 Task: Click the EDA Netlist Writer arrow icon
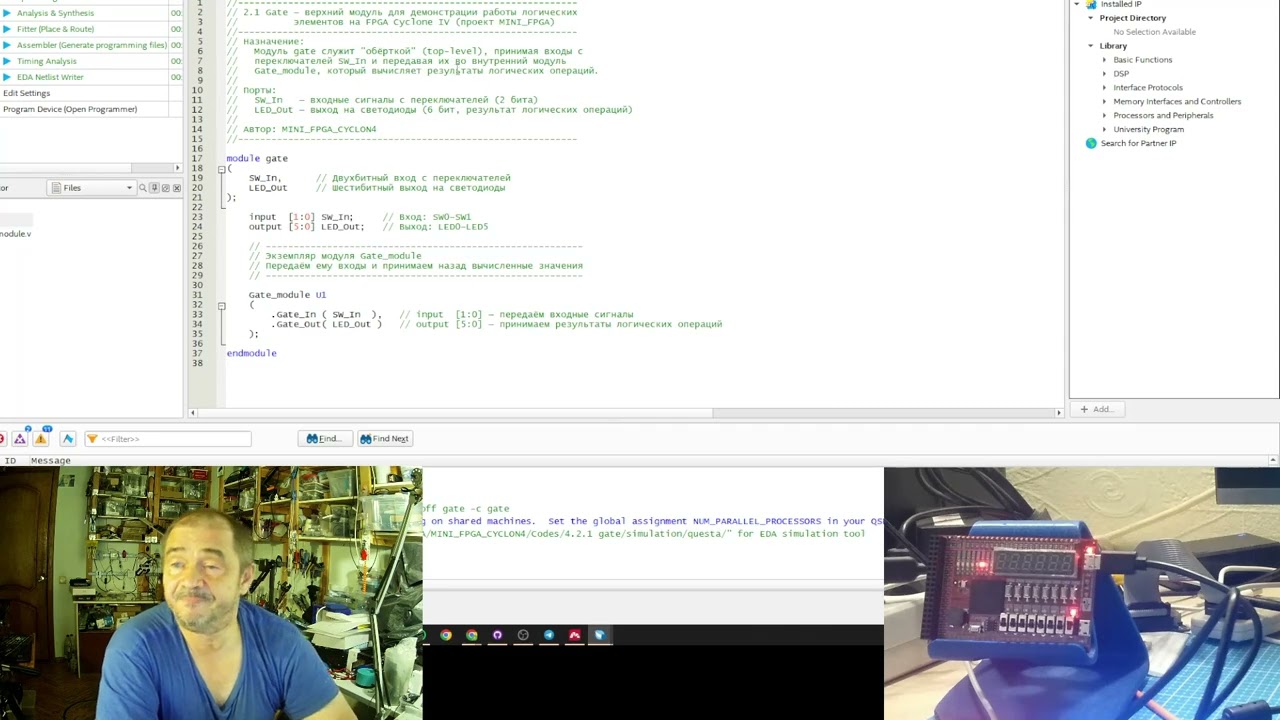(x=9, y=77)
